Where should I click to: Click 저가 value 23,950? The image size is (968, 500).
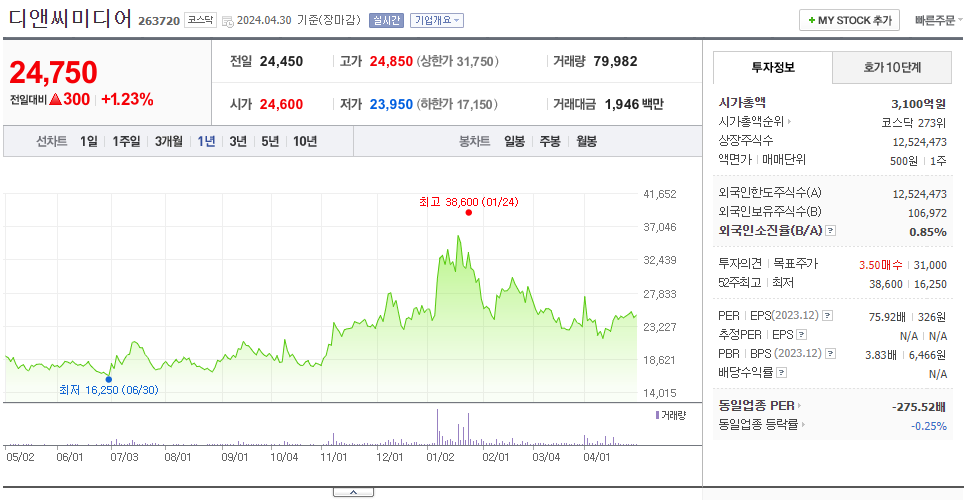click(391, 104)
